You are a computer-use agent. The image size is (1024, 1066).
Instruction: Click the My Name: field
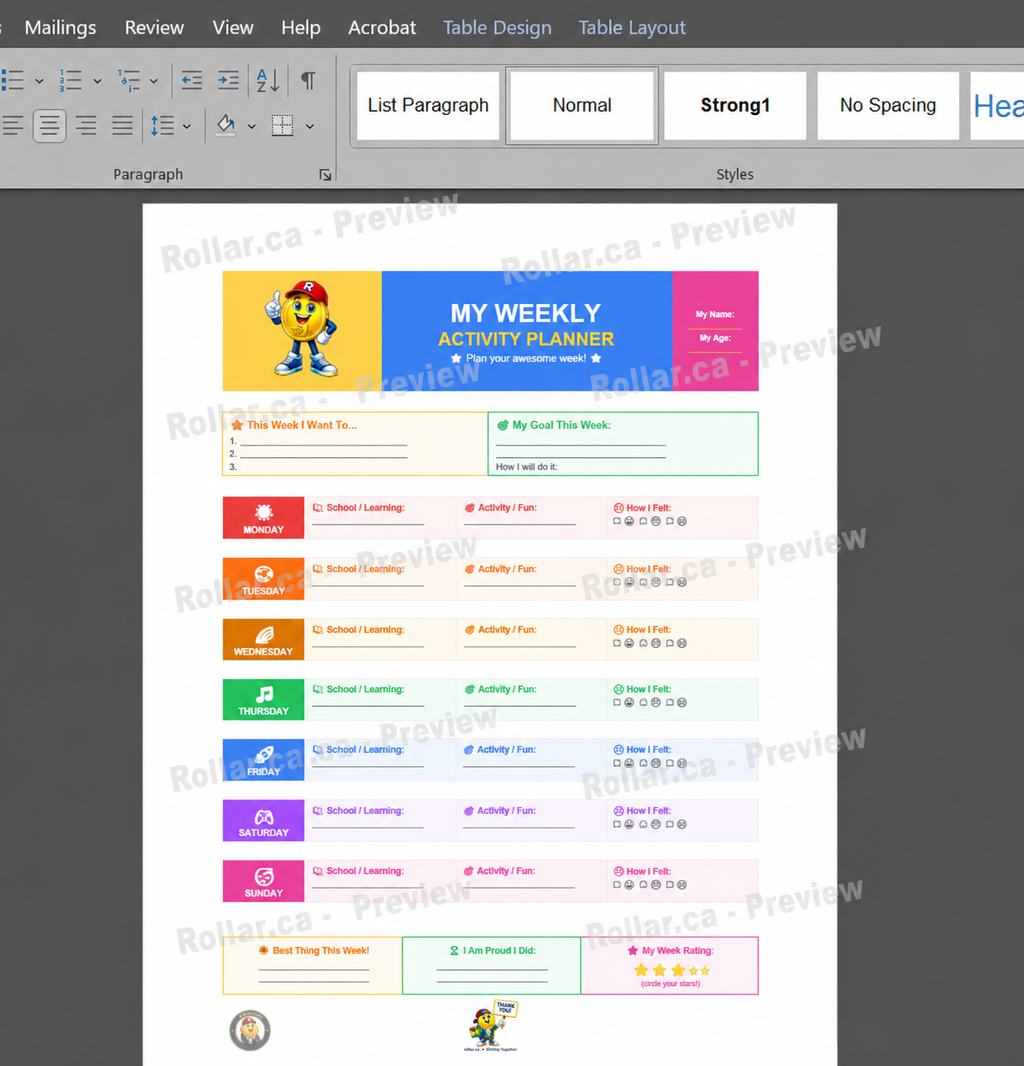(715, 314)
